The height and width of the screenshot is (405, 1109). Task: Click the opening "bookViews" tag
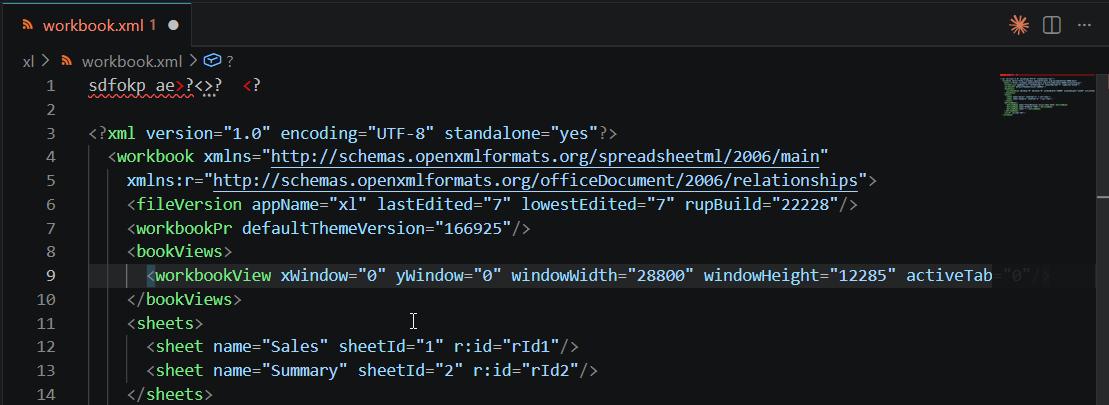pos(180,252)
